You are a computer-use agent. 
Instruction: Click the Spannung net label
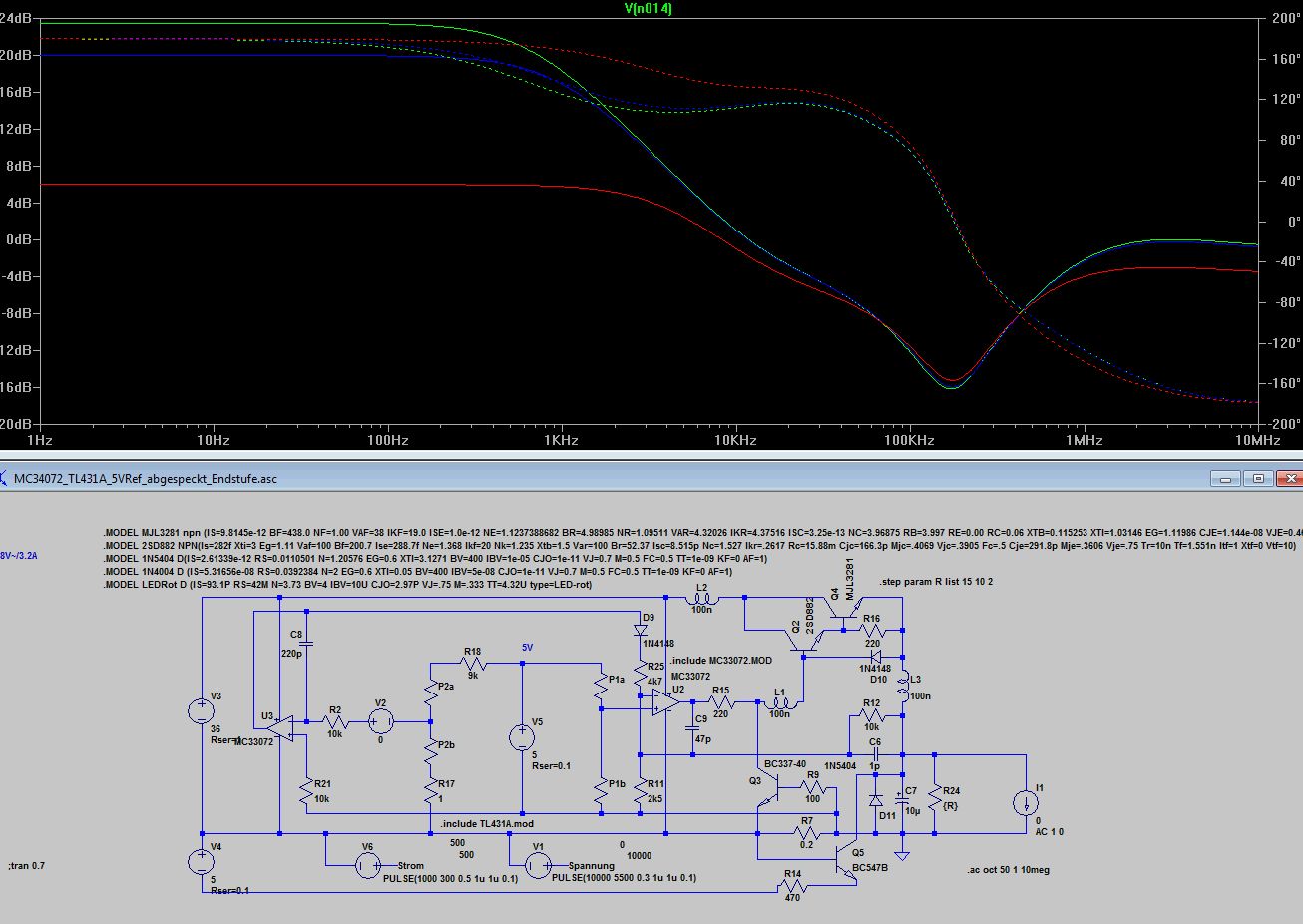[x=591, y=866]
